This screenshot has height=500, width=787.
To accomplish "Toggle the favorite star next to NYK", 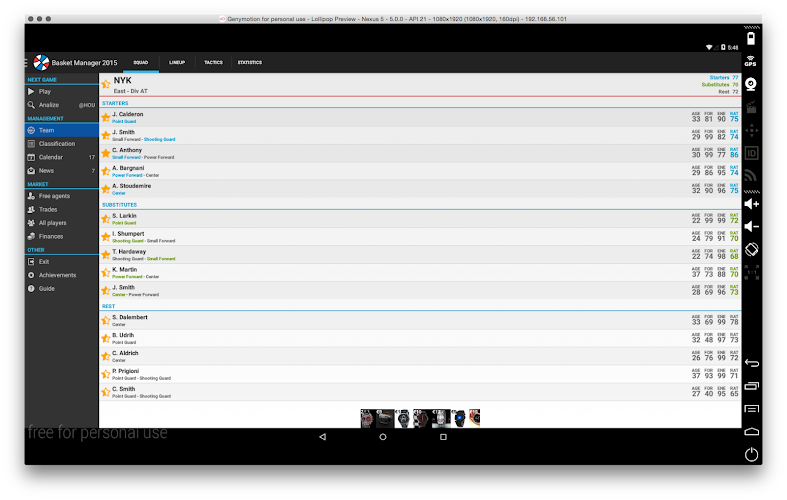I will [x=106, y=84].
